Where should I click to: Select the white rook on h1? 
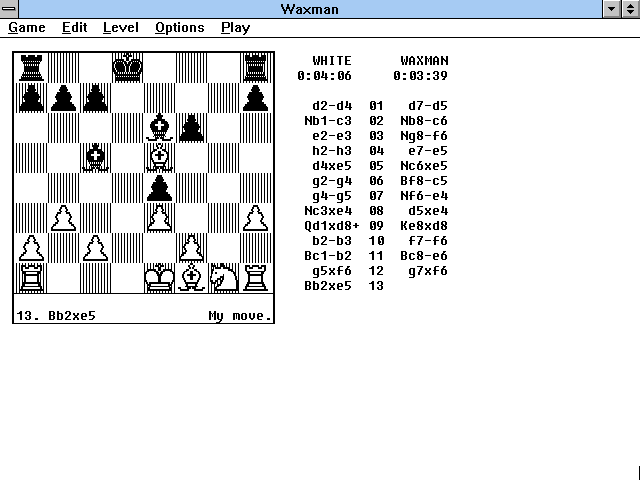(256, 278)
